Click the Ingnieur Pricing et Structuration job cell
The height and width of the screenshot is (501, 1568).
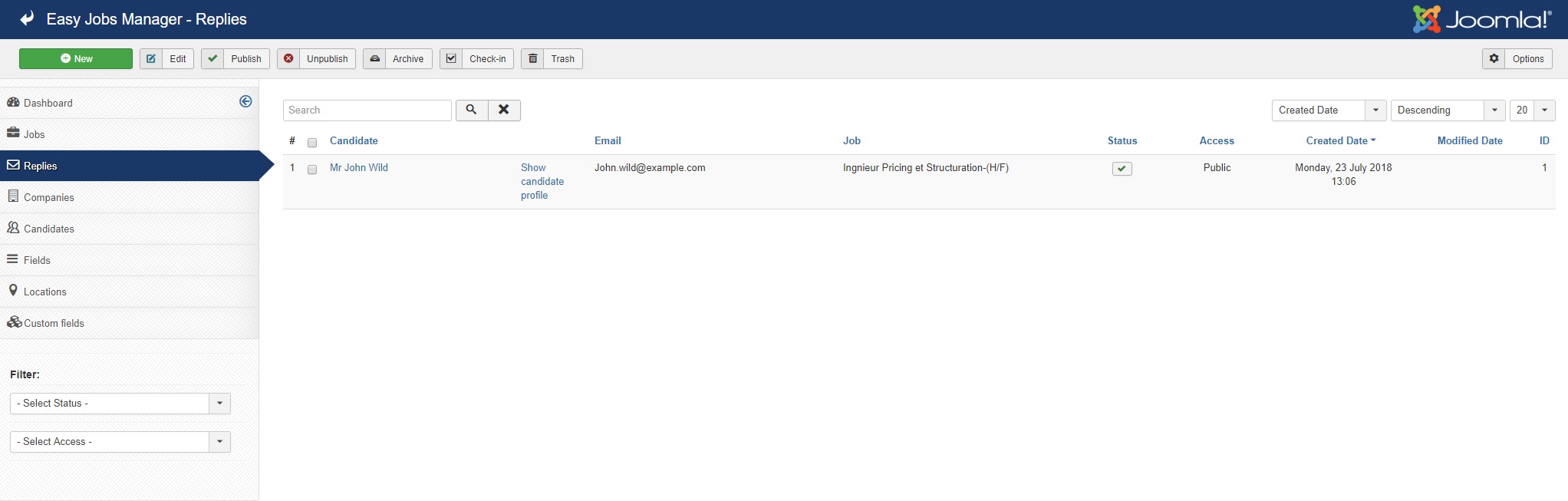point(926,167)
